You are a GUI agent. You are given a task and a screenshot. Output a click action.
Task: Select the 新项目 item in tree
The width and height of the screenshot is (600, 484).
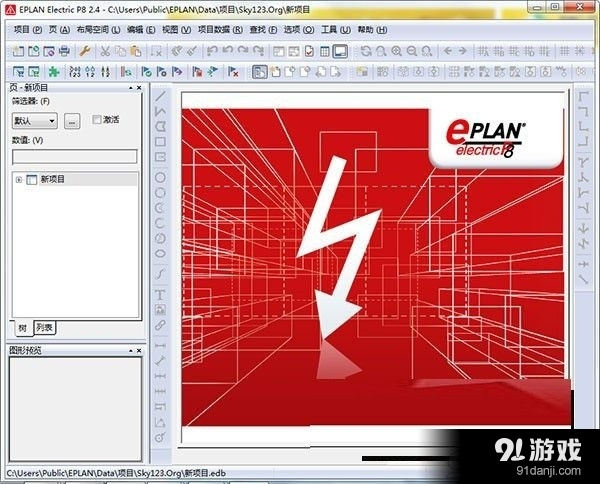pos(52,179)
